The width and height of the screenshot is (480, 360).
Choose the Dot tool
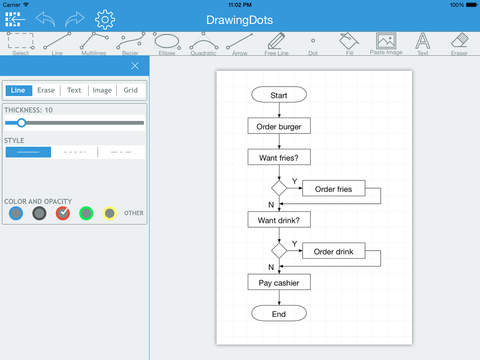[x=313, y=45]
